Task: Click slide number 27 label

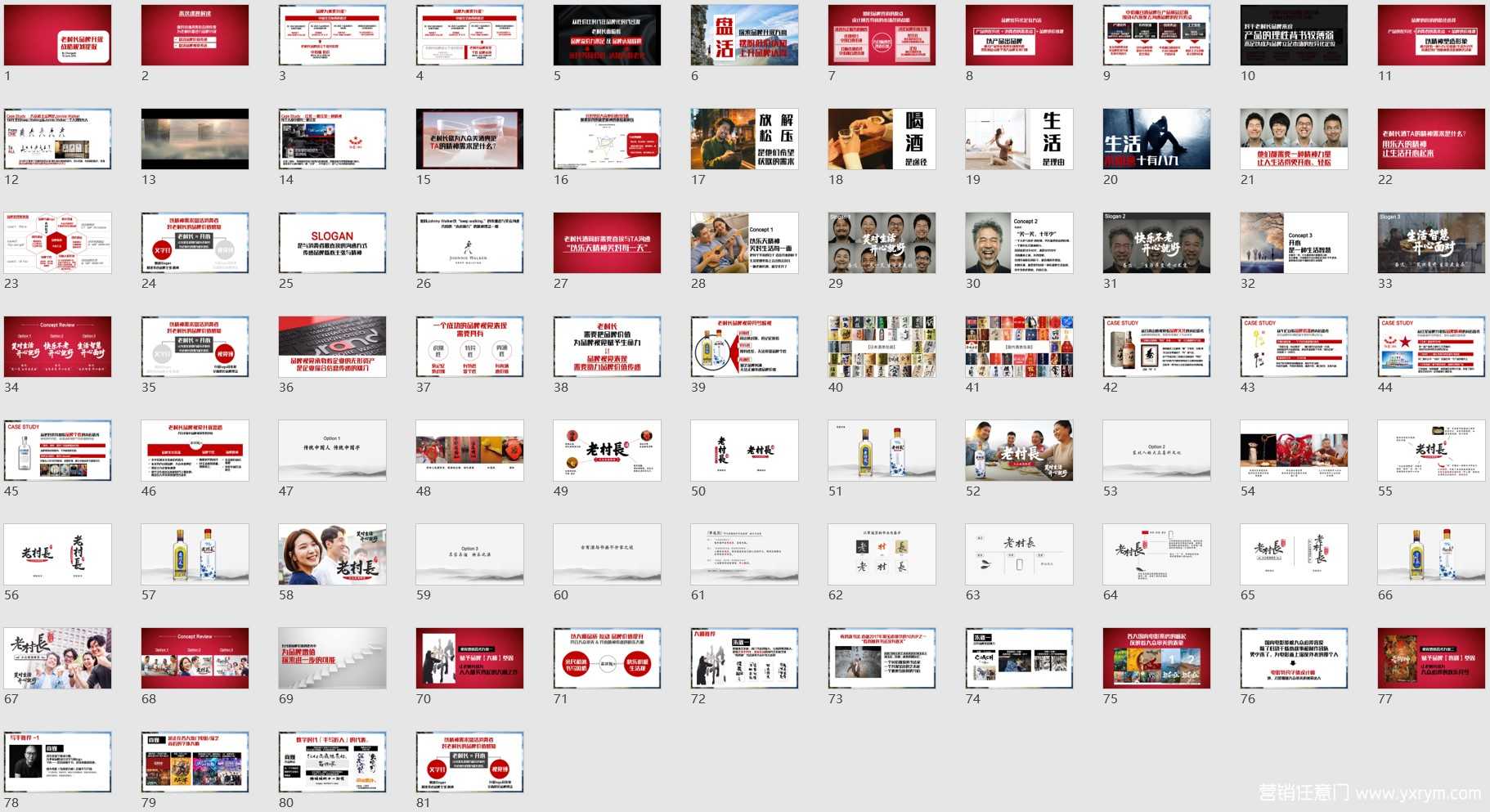Action: click(560, 284)
